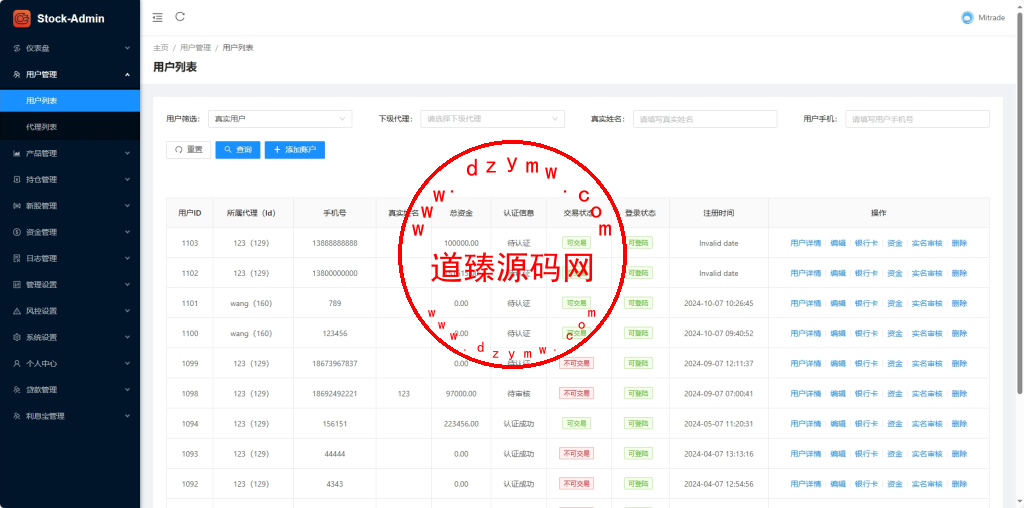Open the 下级代理 dropdown
This screenshot has height=508, width=1024.
492,119
